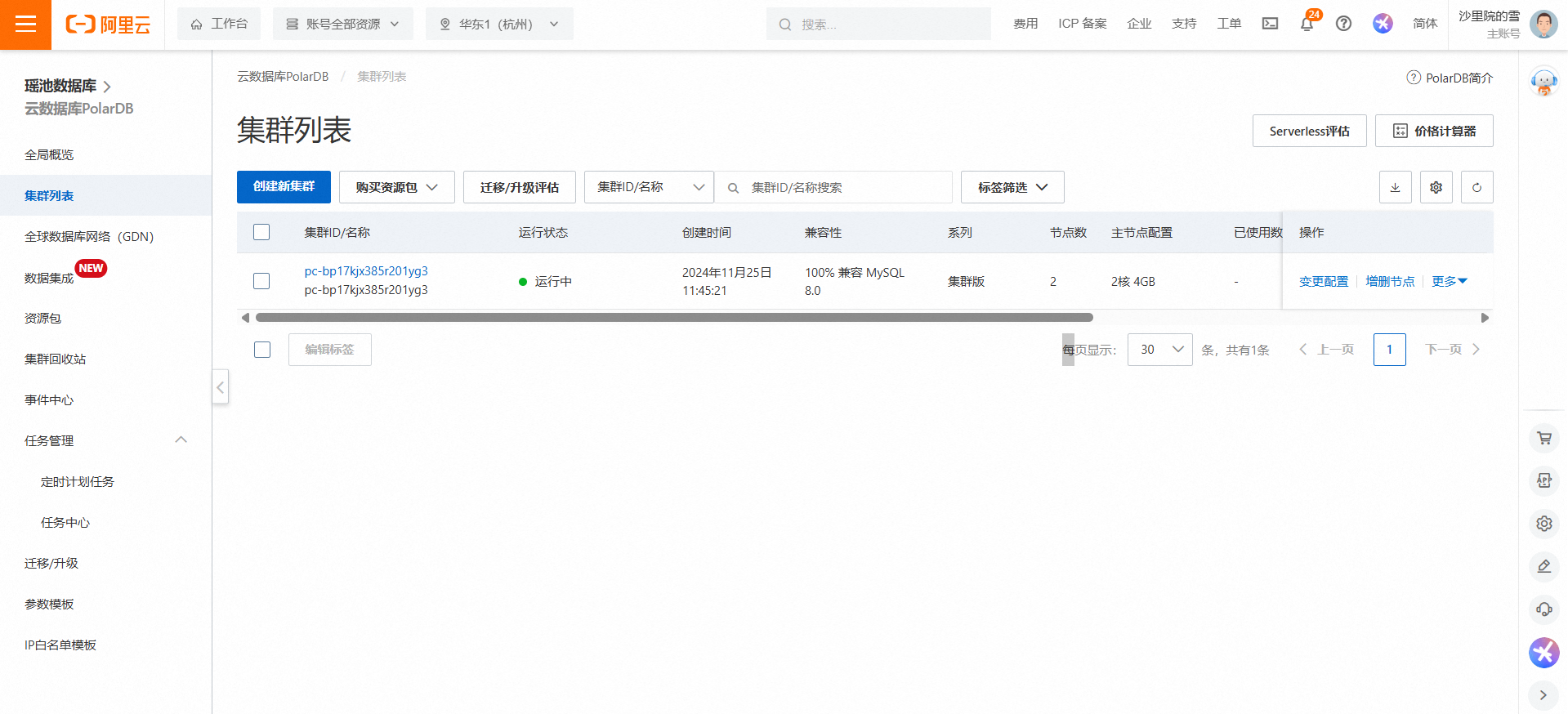The width and height of the screenshot is (1568, 714).
Task: Change the page size 30 dropdown
Action: tap(1159, 350)
